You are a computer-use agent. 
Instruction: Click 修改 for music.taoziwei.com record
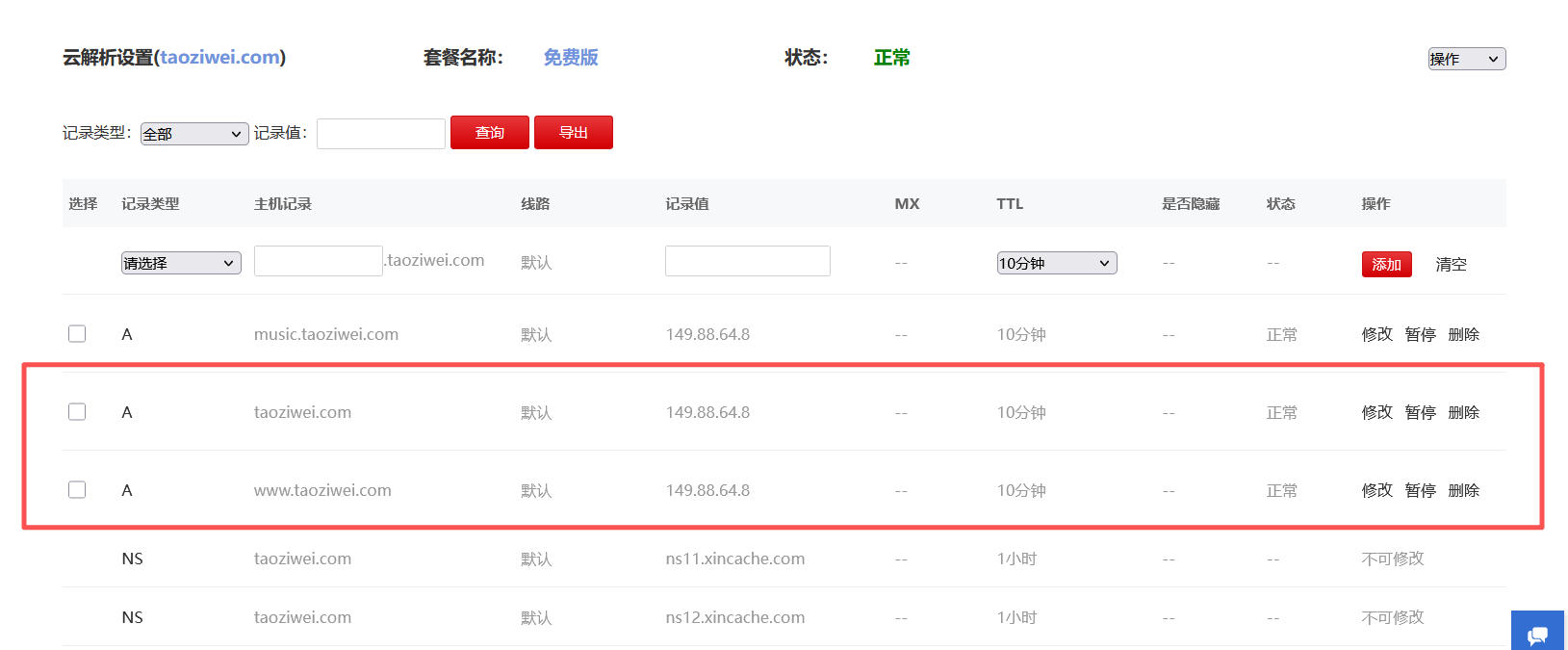pos(1376,334)
